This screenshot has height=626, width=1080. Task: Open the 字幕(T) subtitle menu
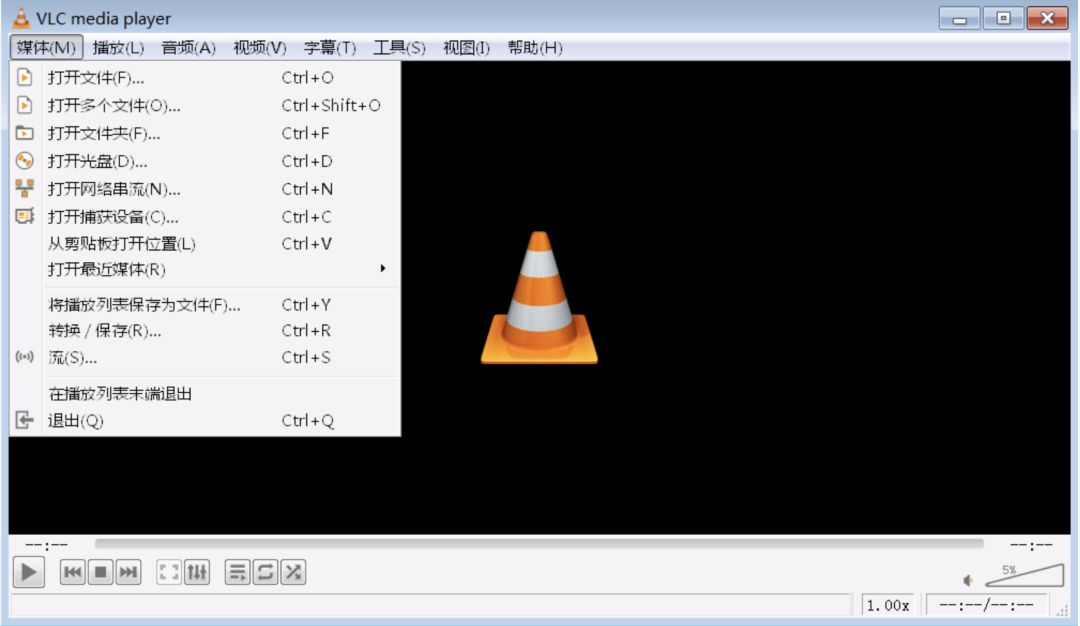click(330, 48)
